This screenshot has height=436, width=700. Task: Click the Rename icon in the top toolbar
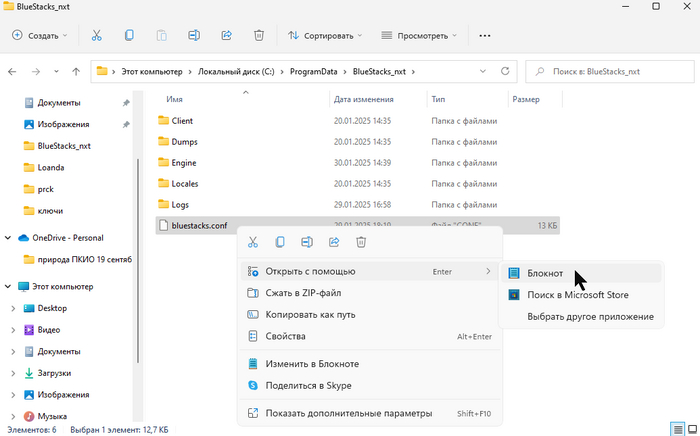pyautogui.click(x=194, y=36)
